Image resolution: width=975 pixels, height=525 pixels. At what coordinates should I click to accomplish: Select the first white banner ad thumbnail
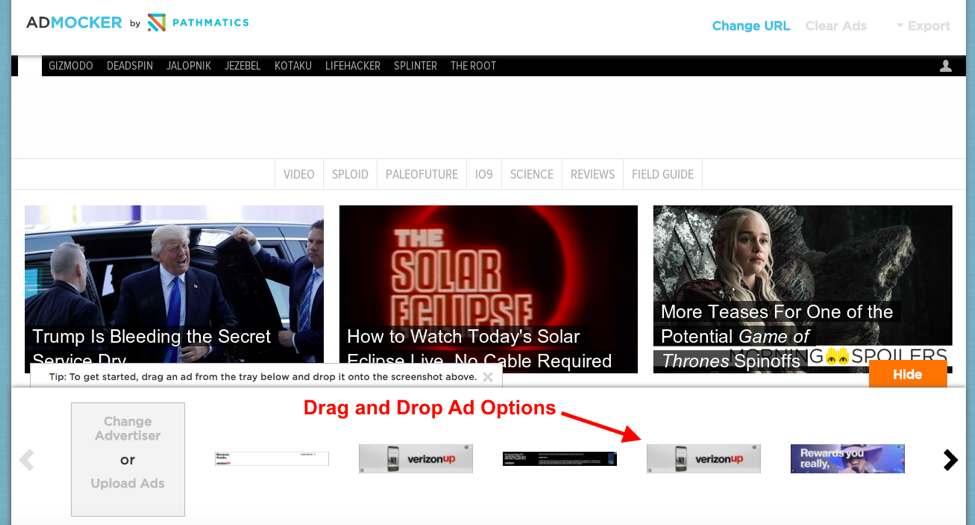click(x=272, y=459)
